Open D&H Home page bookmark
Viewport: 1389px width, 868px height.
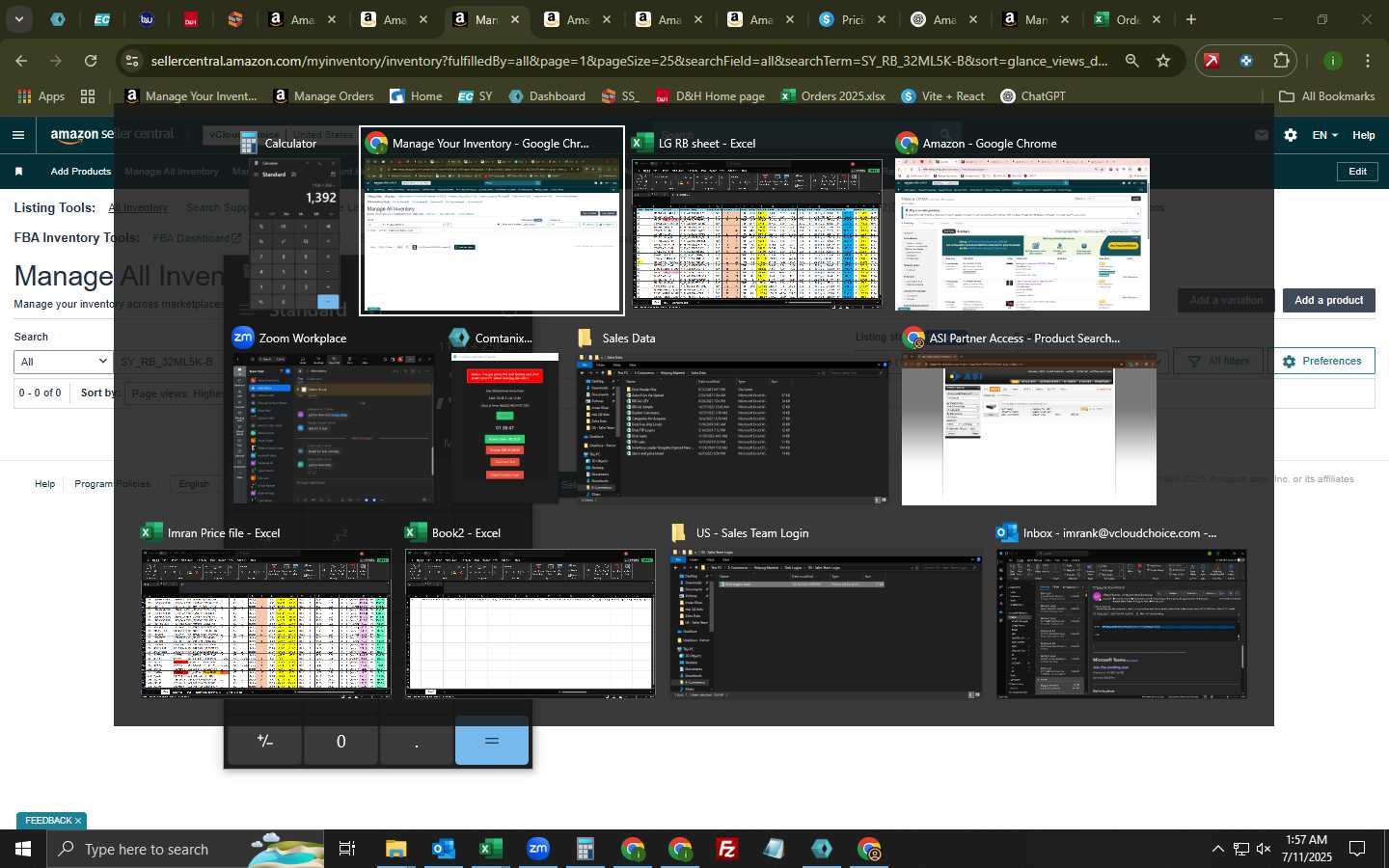pos(710,96)
